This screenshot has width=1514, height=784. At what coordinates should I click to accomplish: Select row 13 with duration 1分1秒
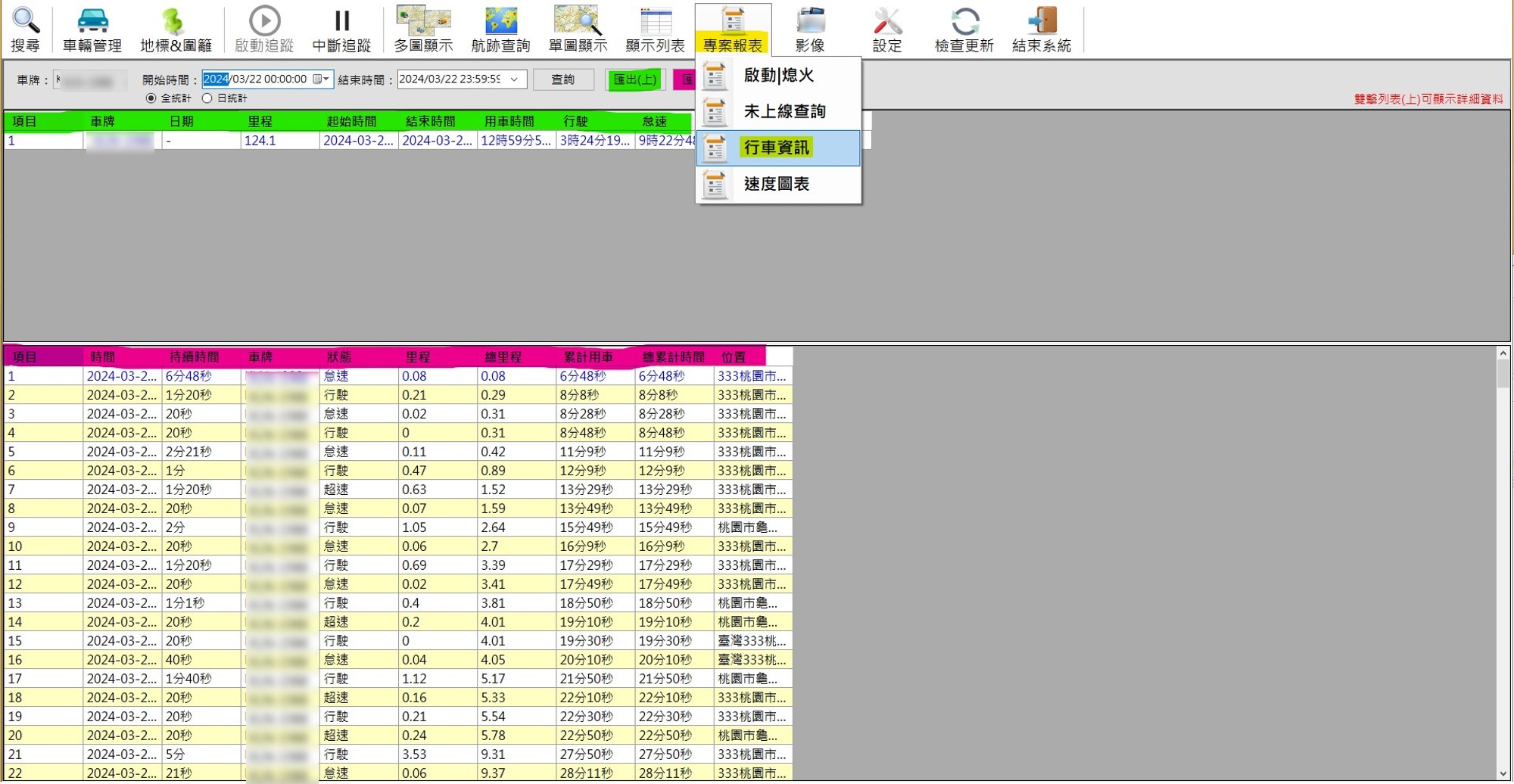click(x=398, y=603)
